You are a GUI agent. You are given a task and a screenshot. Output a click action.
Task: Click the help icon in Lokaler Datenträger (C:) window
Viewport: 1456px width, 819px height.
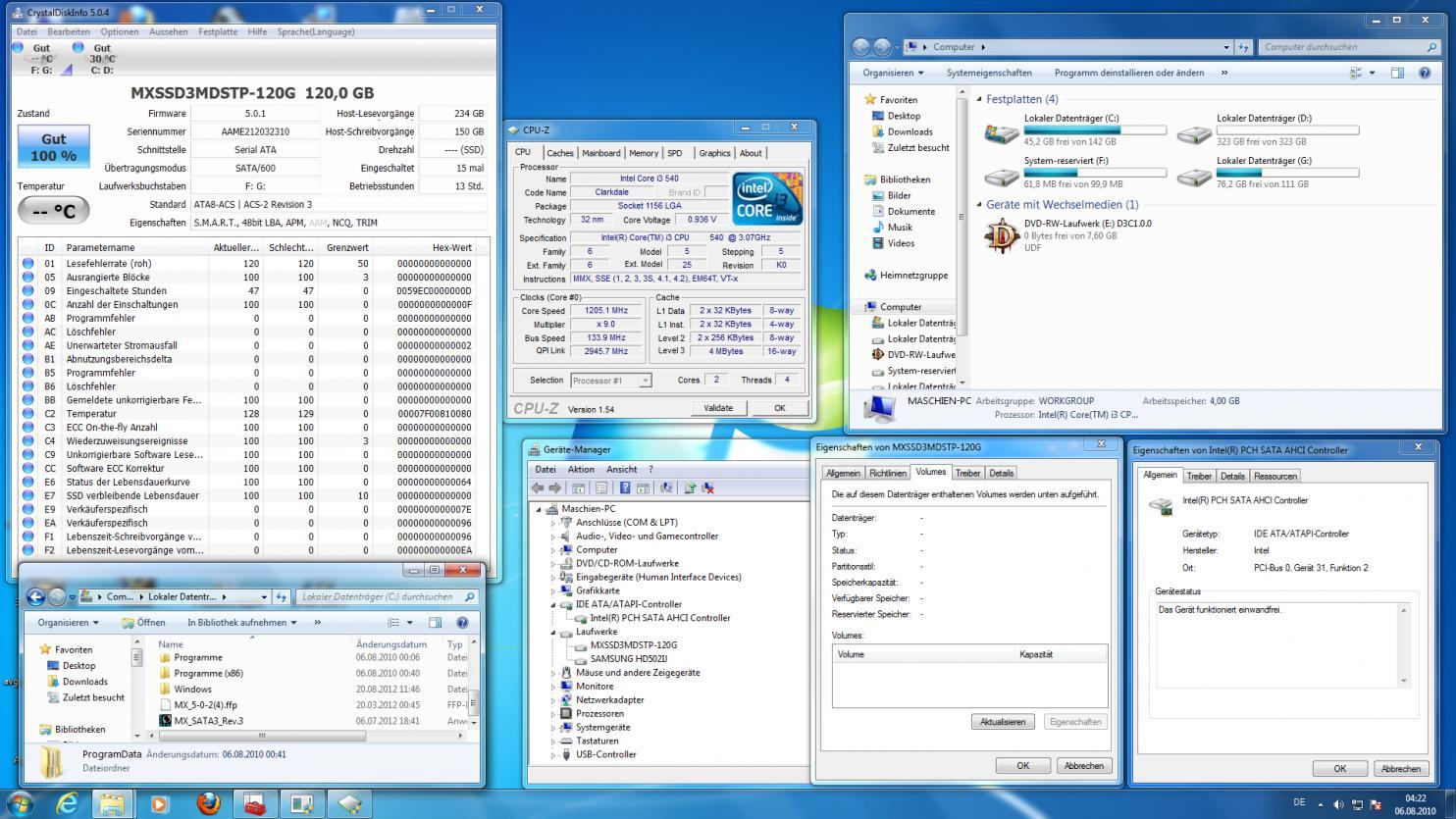(462, 623)
